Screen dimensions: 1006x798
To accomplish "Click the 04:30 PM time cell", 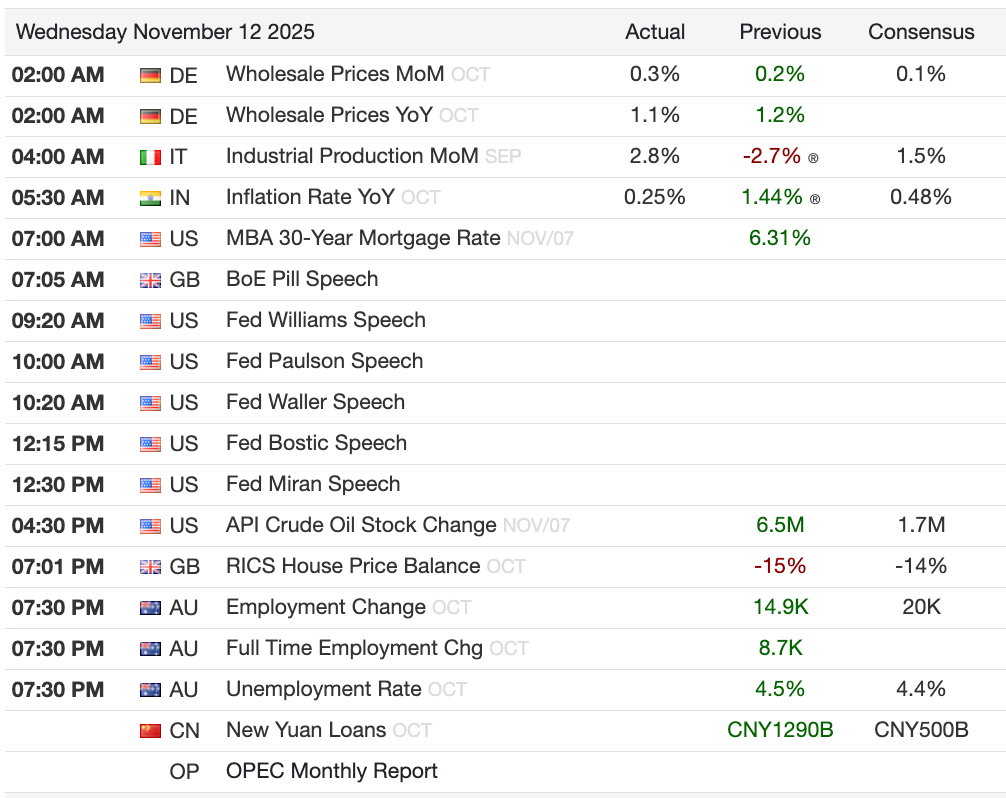I will point(58,526).
